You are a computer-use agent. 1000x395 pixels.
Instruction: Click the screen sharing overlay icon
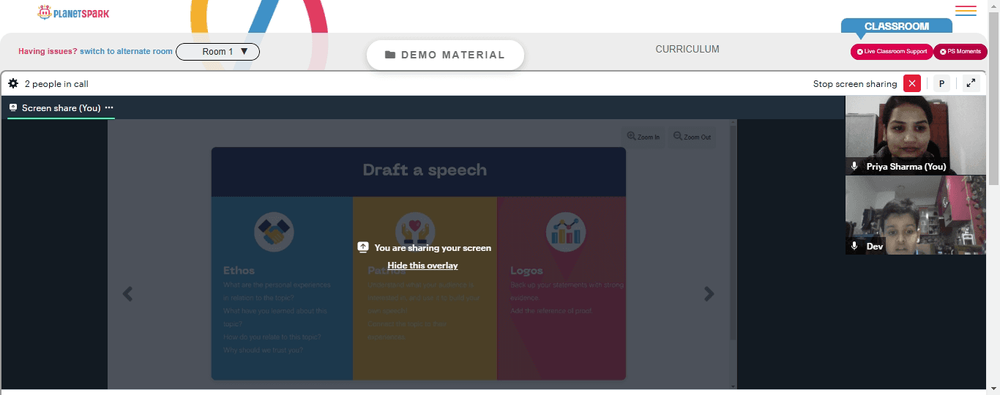pyautogui.click(x=363, y=248)
